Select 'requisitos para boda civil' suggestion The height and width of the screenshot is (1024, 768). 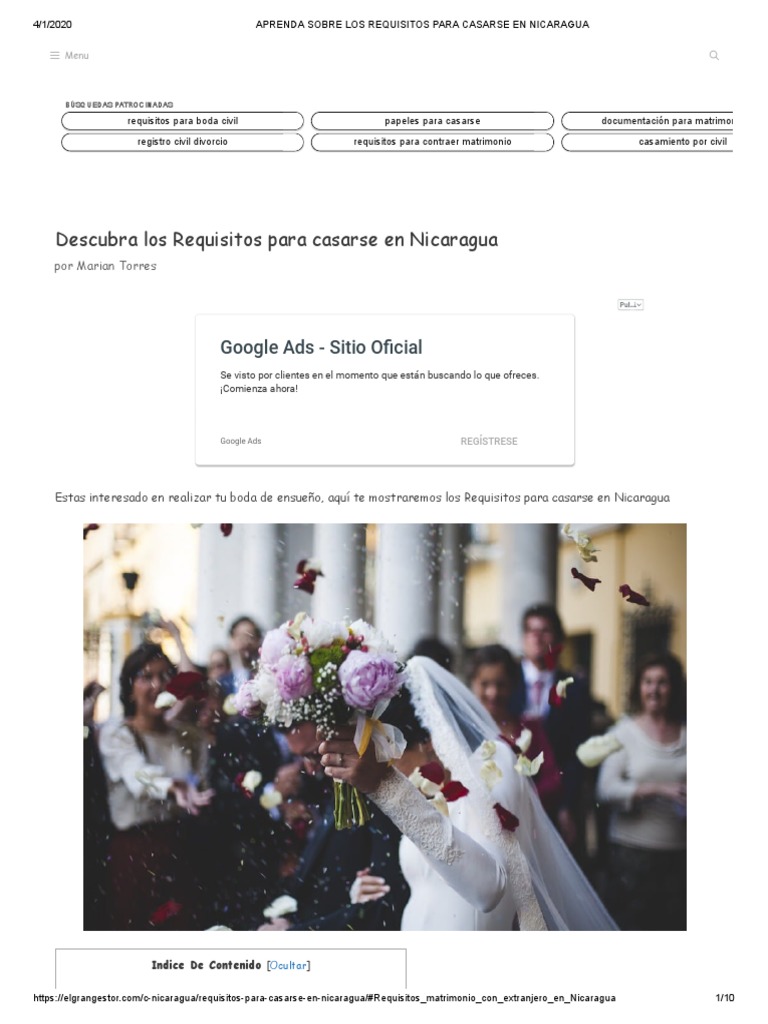(x=182, y=121)
